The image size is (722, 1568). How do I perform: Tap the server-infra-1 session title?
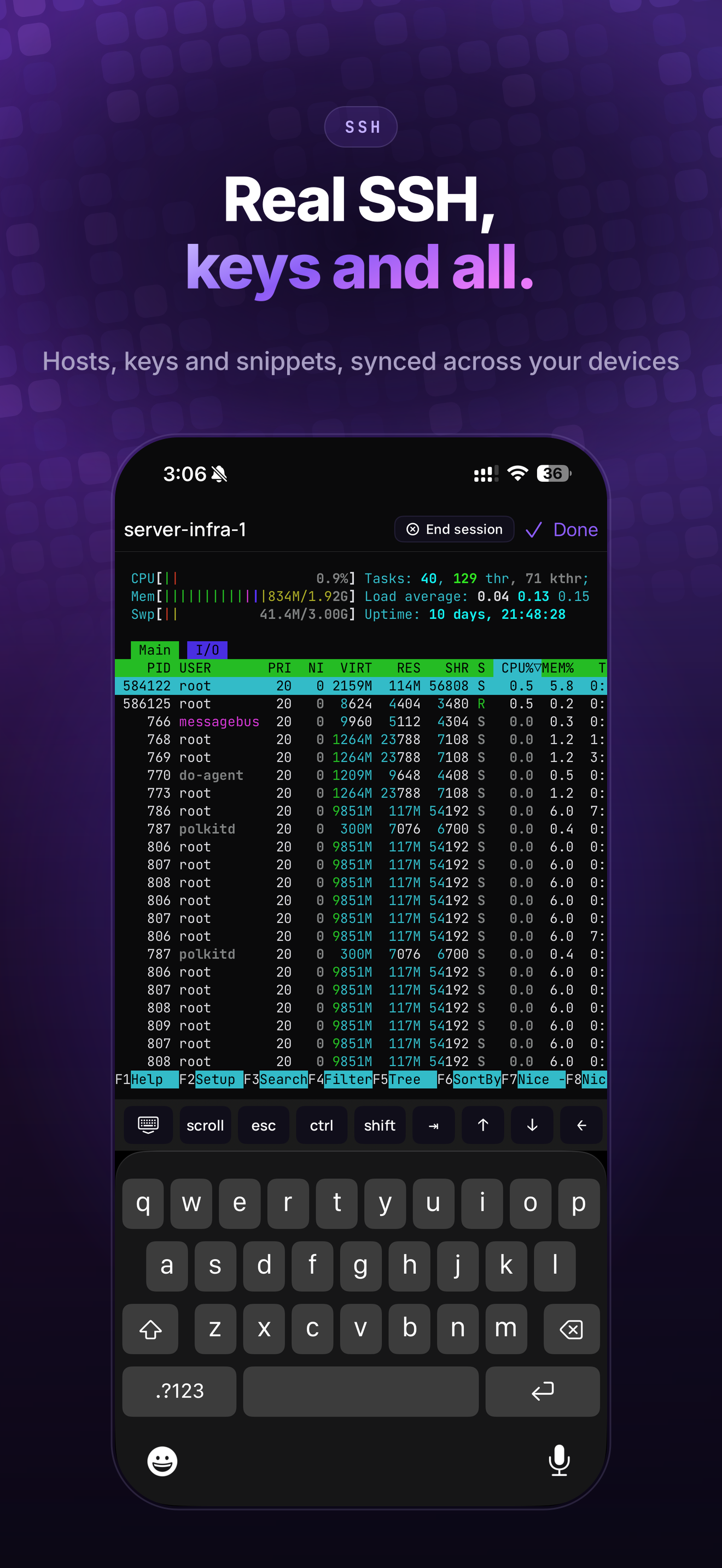point(185,530)
